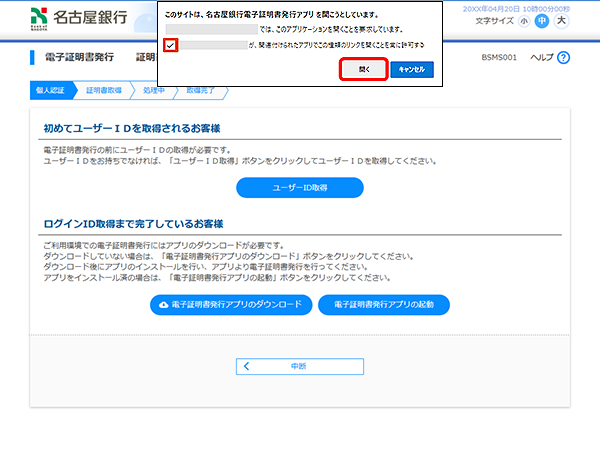Click the left chevron in 中断 button

[247, 367]
